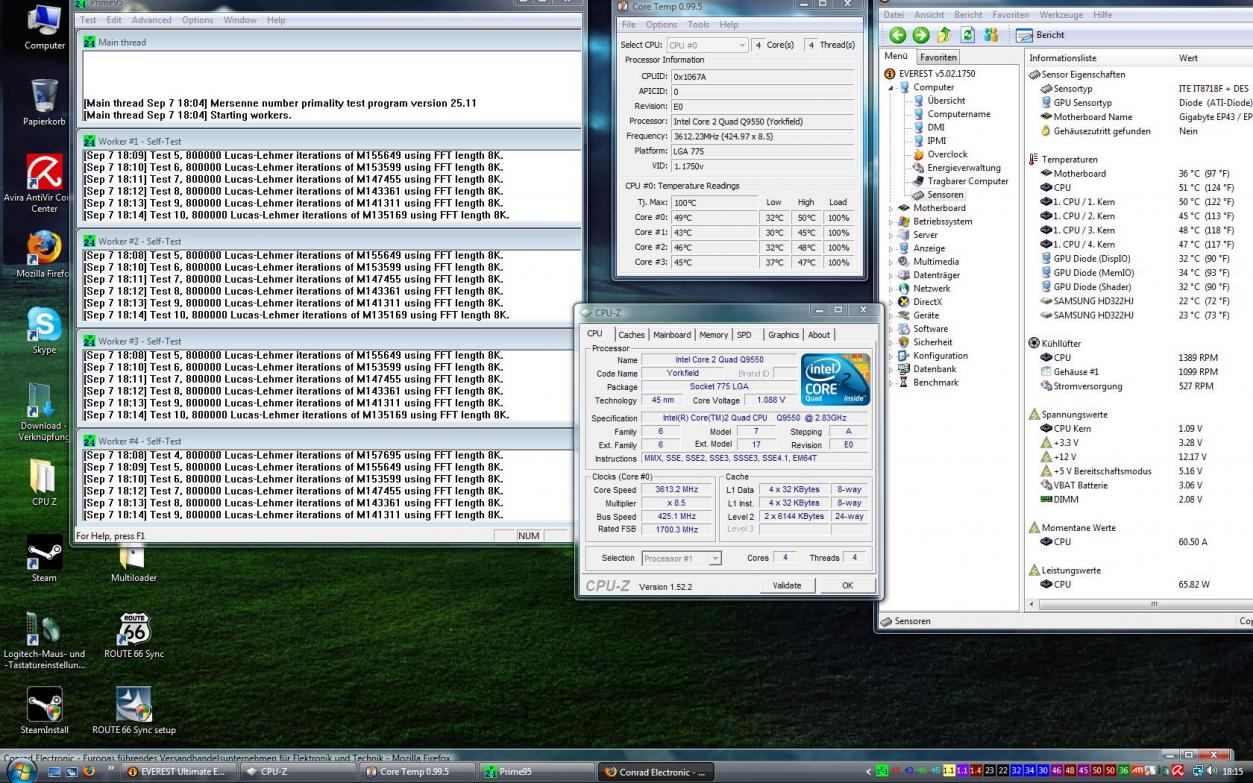Open Test menu in Prime95

coord(88,20)
